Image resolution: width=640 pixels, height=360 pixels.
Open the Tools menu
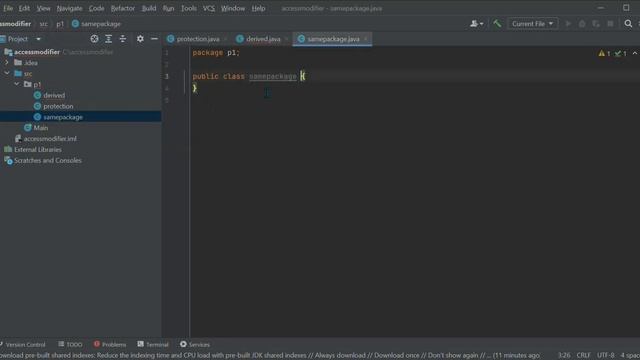point(189,8)
